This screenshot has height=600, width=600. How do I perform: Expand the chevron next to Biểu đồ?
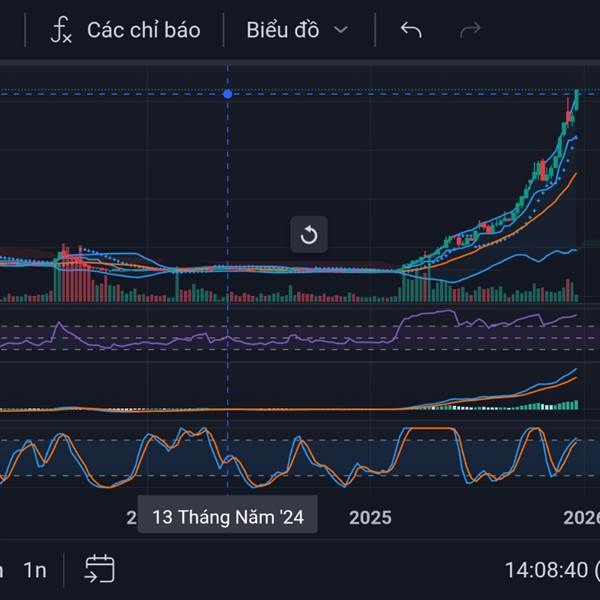(x=341, y=30)
